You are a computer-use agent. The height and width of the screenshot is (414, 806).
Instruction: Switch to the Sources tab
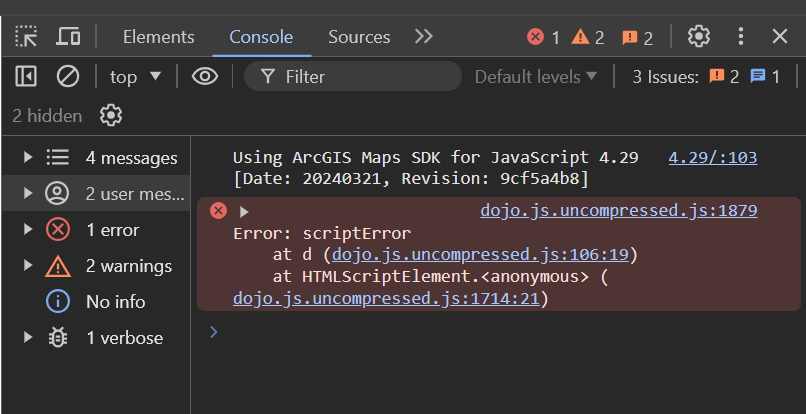tap(359, 37)
